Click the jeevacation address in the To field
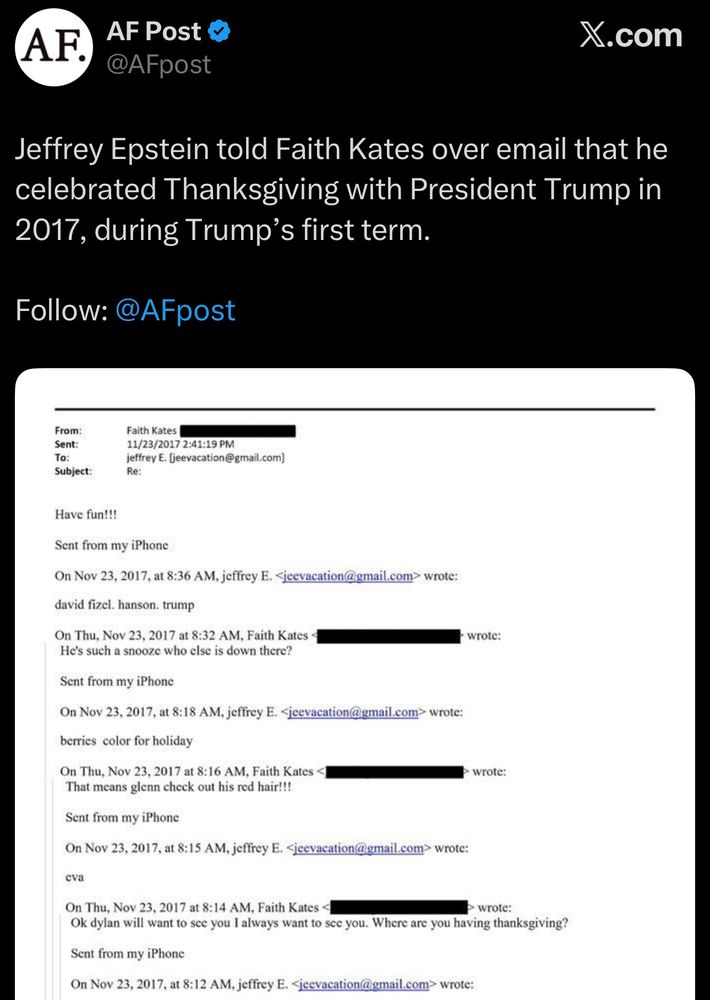Viewport: 710px width, 1000px height. pyautogui.click(x=207, y=458)
